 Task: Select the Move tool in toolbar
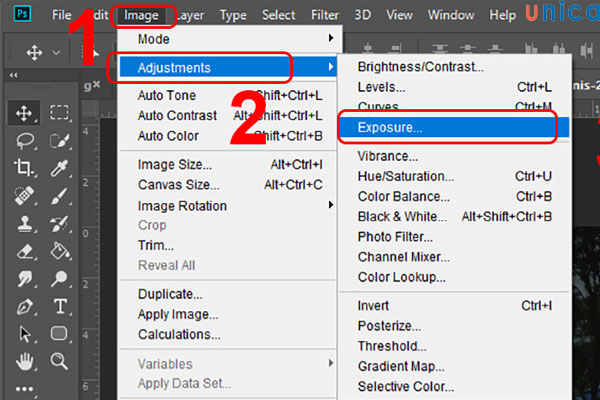pos(23,113)
